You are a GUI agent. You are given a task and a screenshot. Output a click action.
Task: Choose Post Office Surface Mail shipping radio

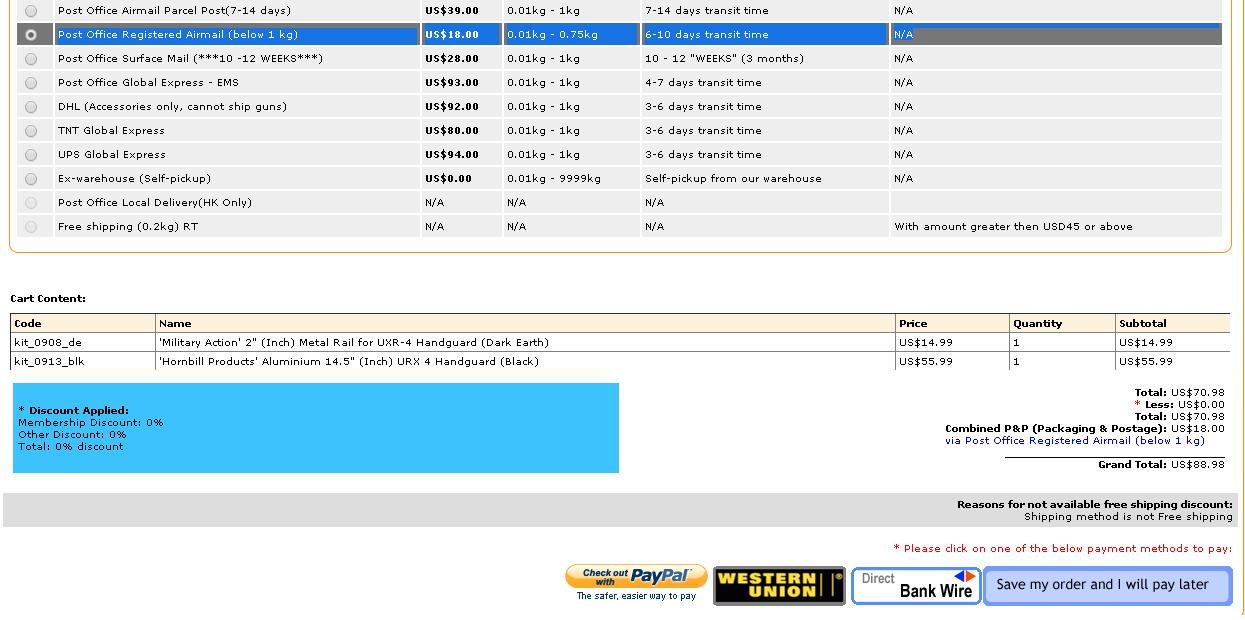coord(31,59)
